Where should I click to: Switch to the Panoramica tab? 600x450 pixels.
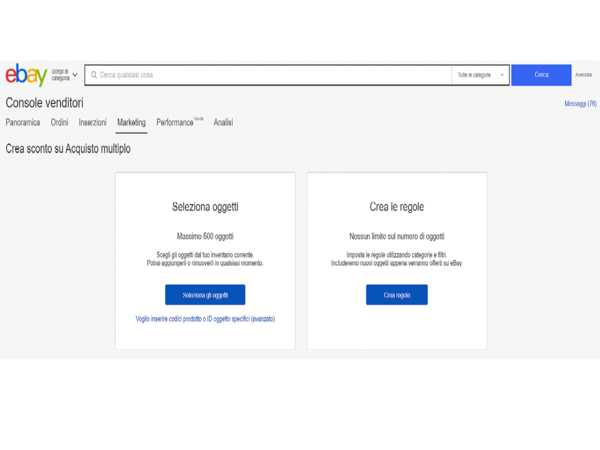point(23,122)
